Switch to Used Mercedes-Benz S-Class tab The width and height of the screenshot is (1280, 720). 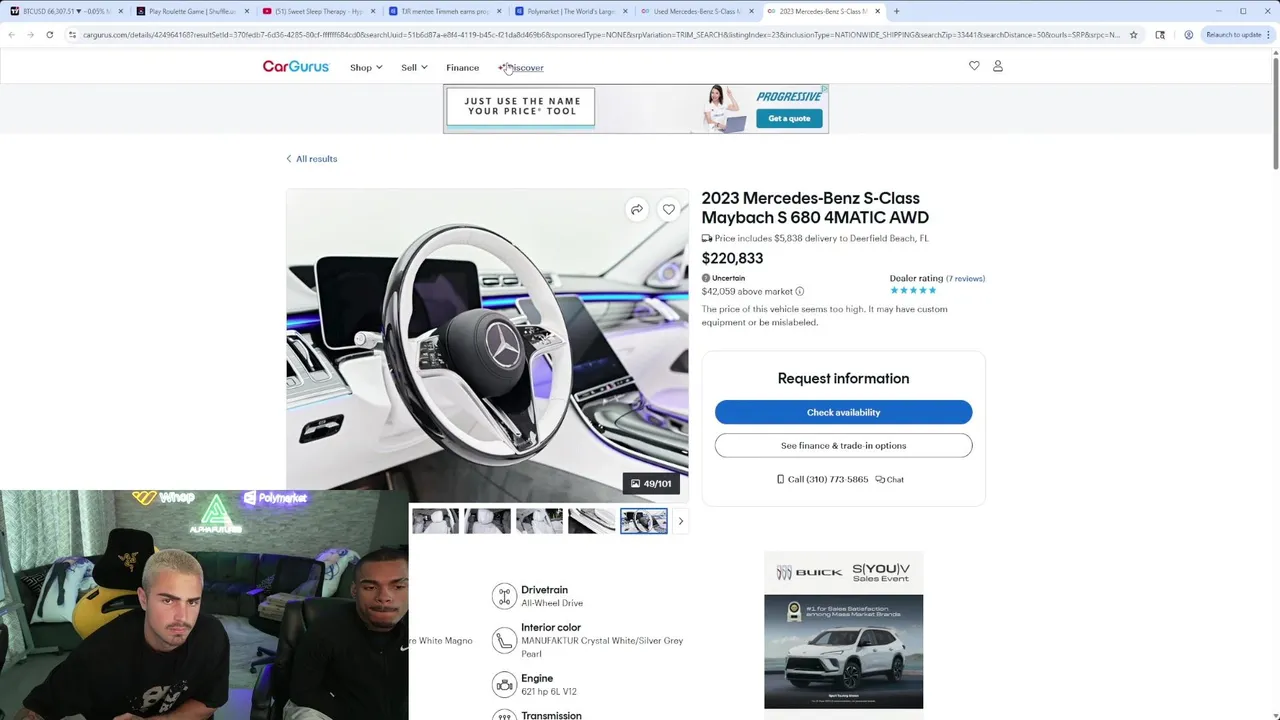point(695,11)
